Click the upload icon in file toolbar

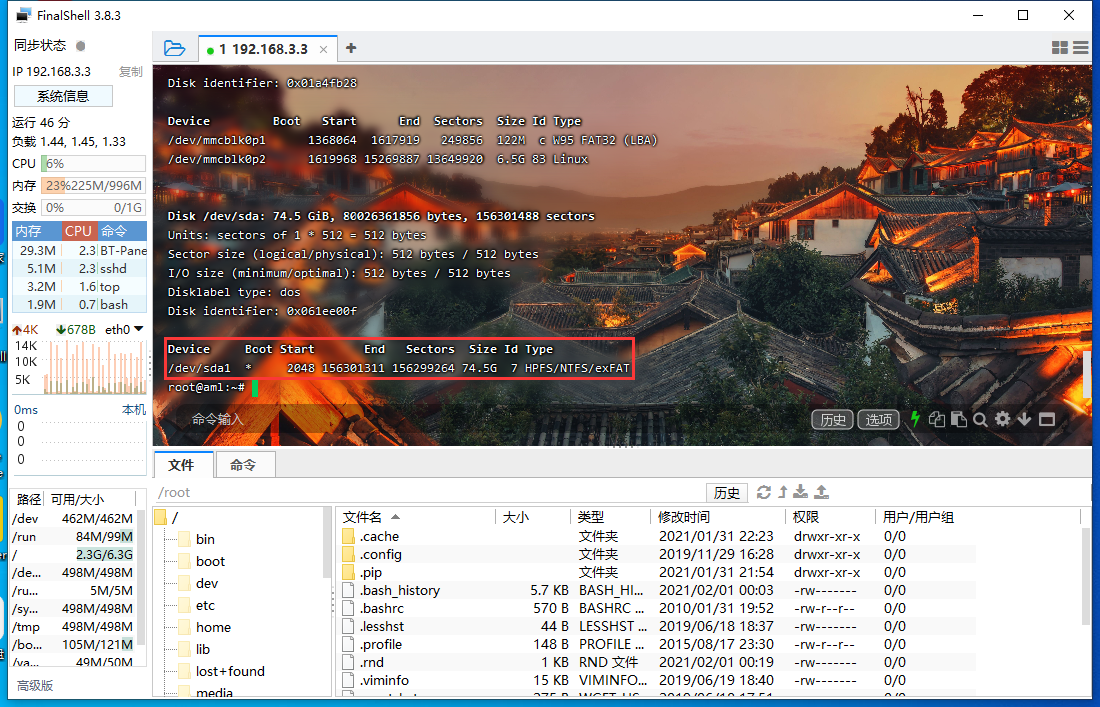(x=821, y=492)
